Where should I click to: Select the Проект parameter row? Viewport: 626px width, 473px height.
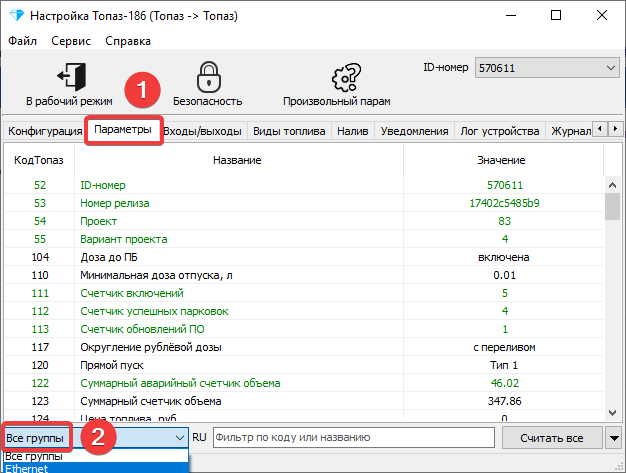pos(304,221)
